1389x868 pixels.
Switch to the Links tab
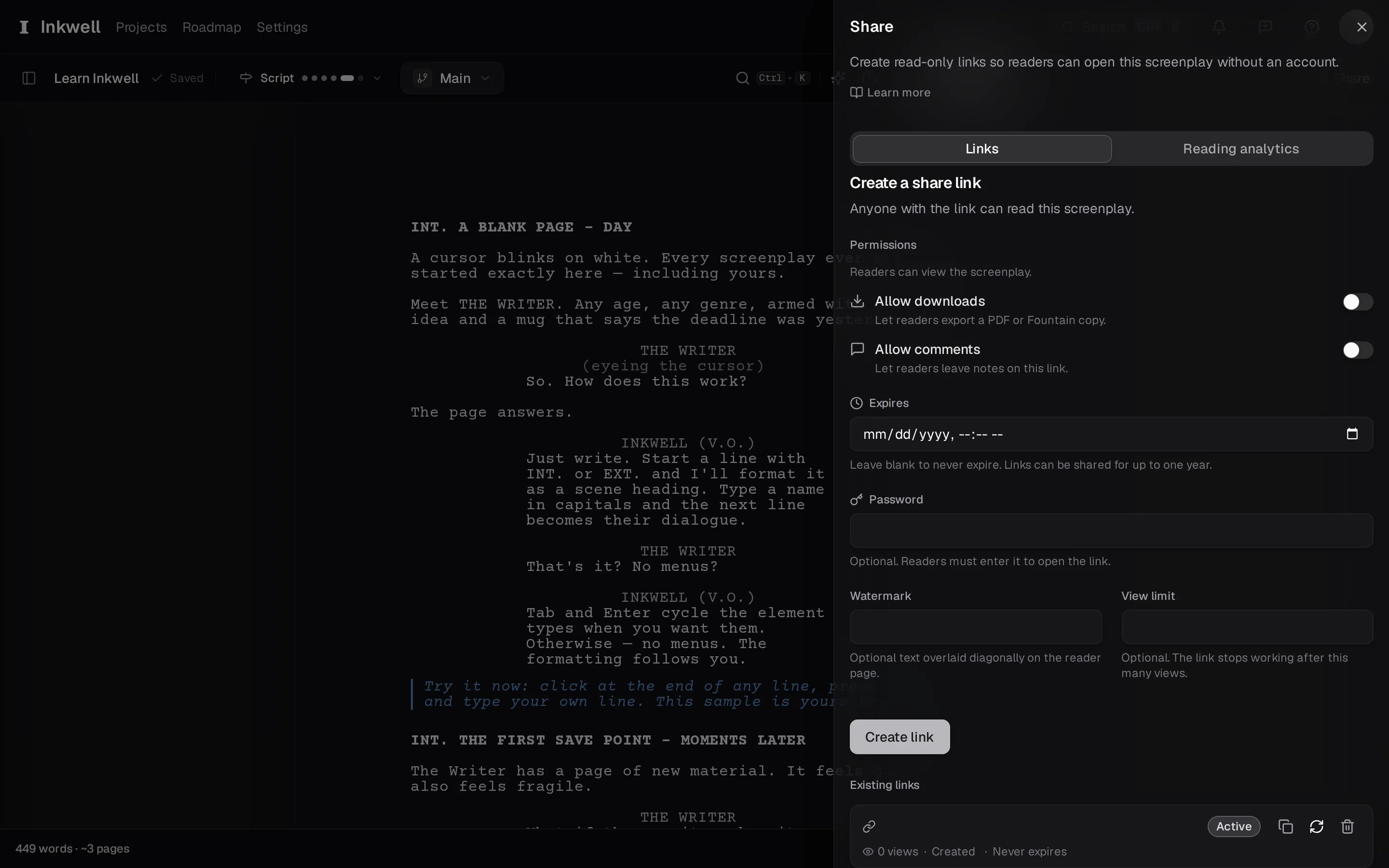coord(982,149)
